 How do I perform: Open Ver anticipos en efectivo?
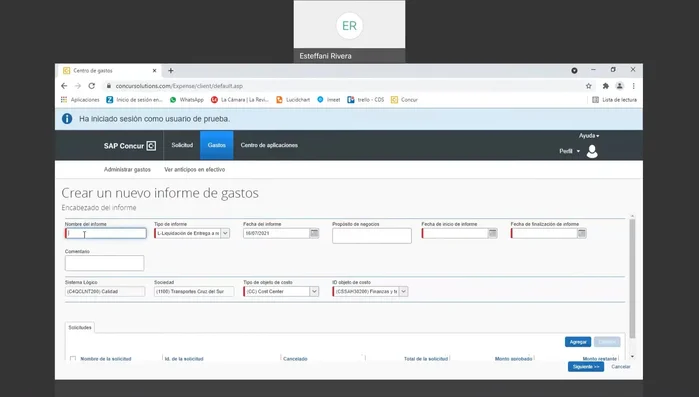194,170
